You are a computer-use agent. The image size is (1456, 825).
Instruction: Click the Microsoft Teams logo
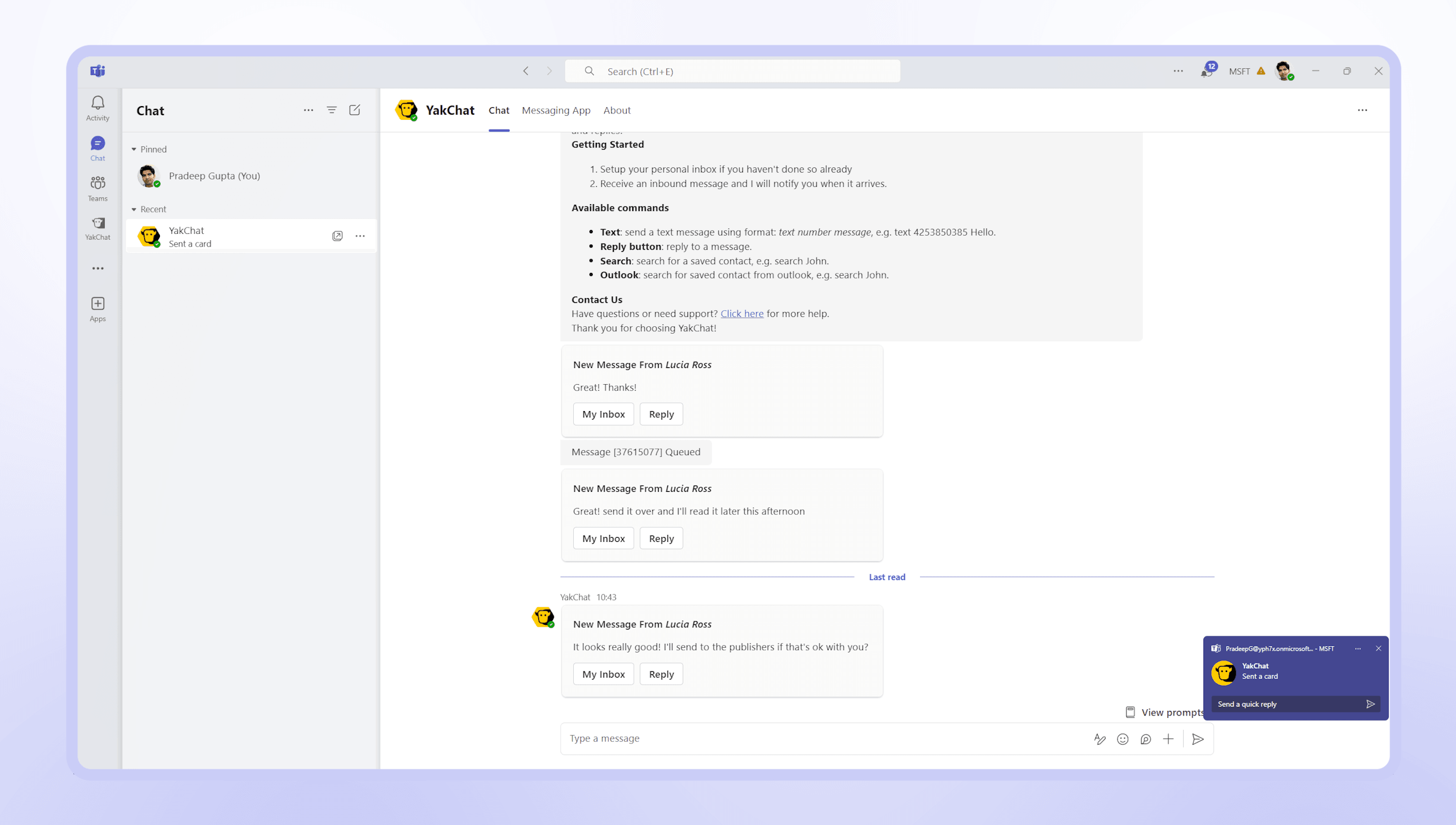pyautogui.click(x=97, y=71)
